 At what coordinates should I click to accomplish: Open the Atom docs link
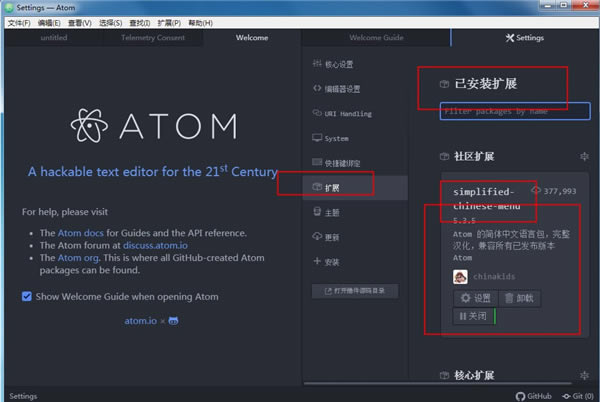click(81, 233)
